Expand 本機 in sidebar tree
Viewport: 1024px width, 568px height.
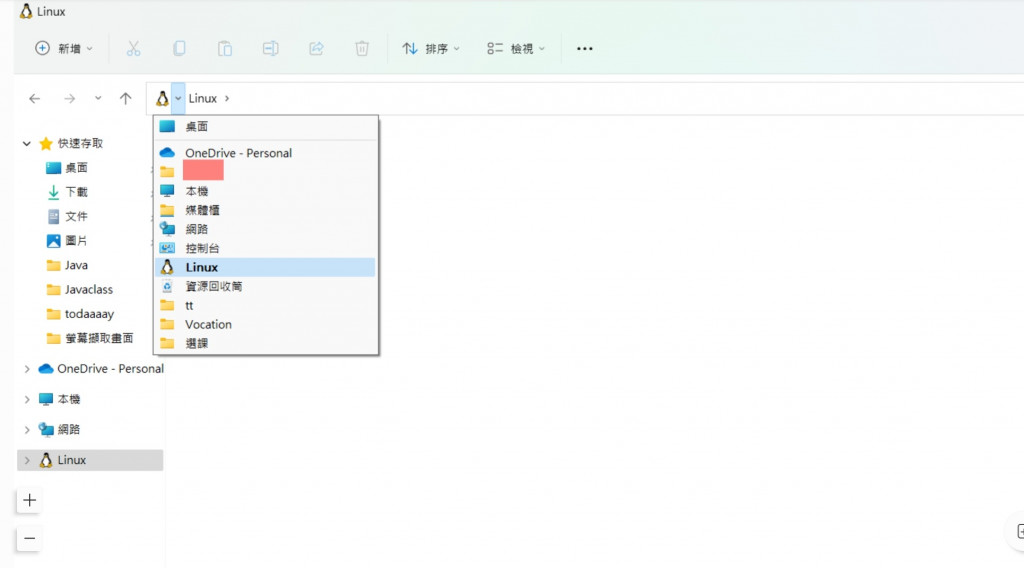(x=27, y=399)
